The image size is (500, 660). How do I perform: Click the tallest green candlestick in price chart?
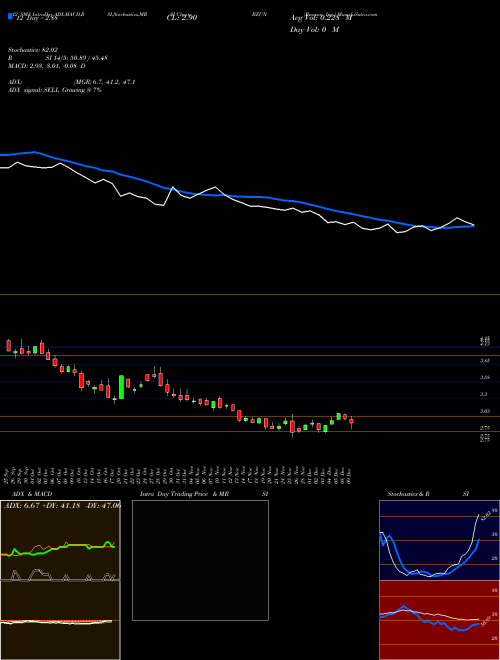coord(121,387)
